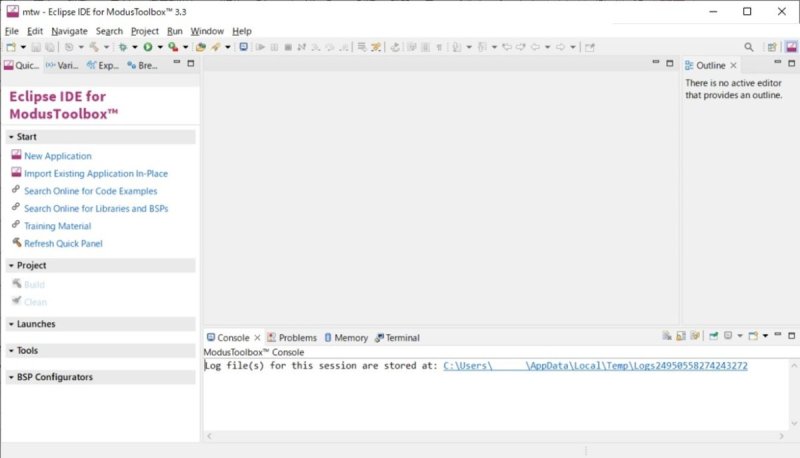Toggle Pin Console icon
Viewport: 800px width, 458px height.
point(713,336)
